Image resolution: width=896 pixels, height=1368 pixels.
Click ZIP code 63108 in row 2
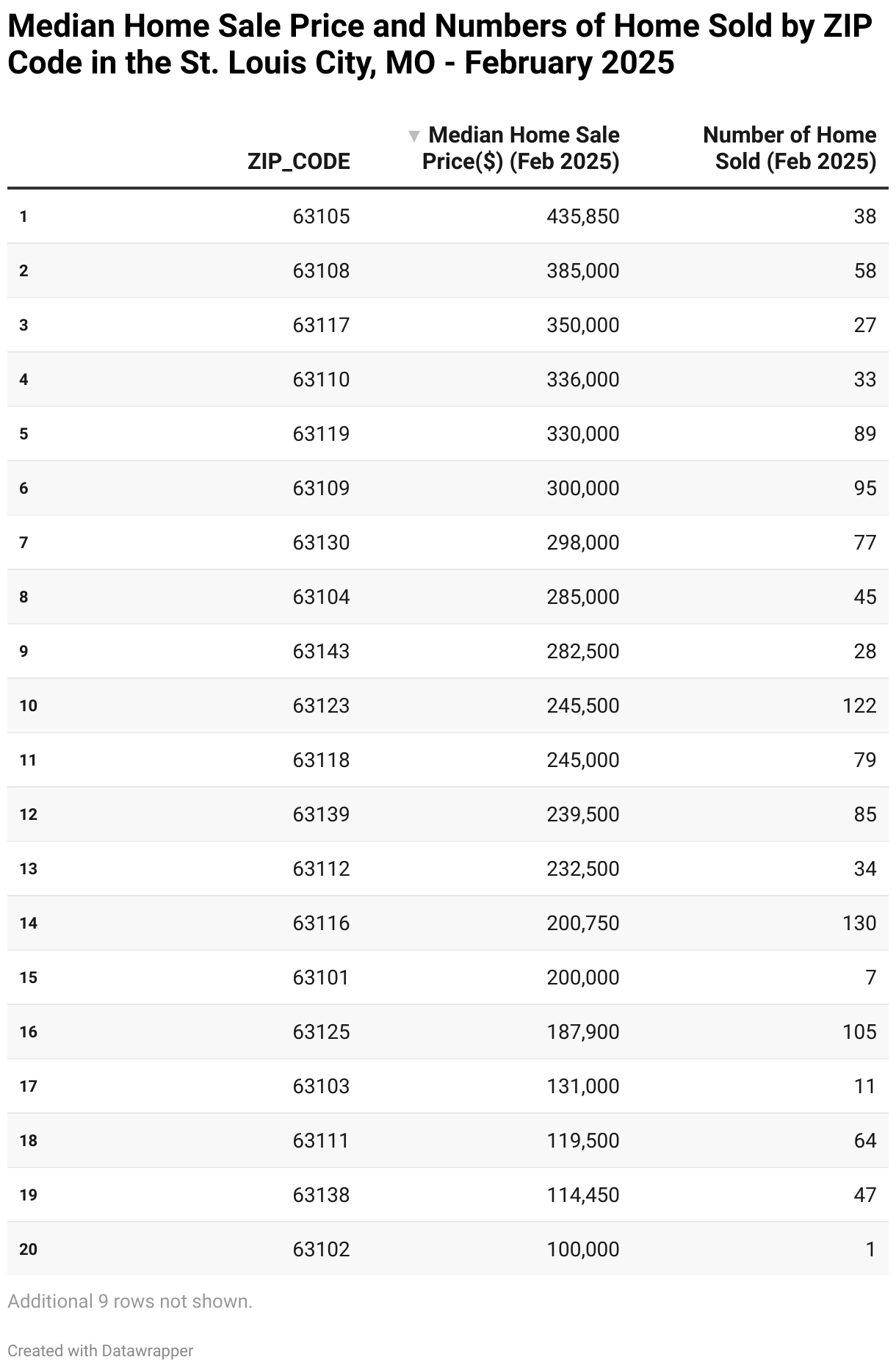tap(321, 270)
